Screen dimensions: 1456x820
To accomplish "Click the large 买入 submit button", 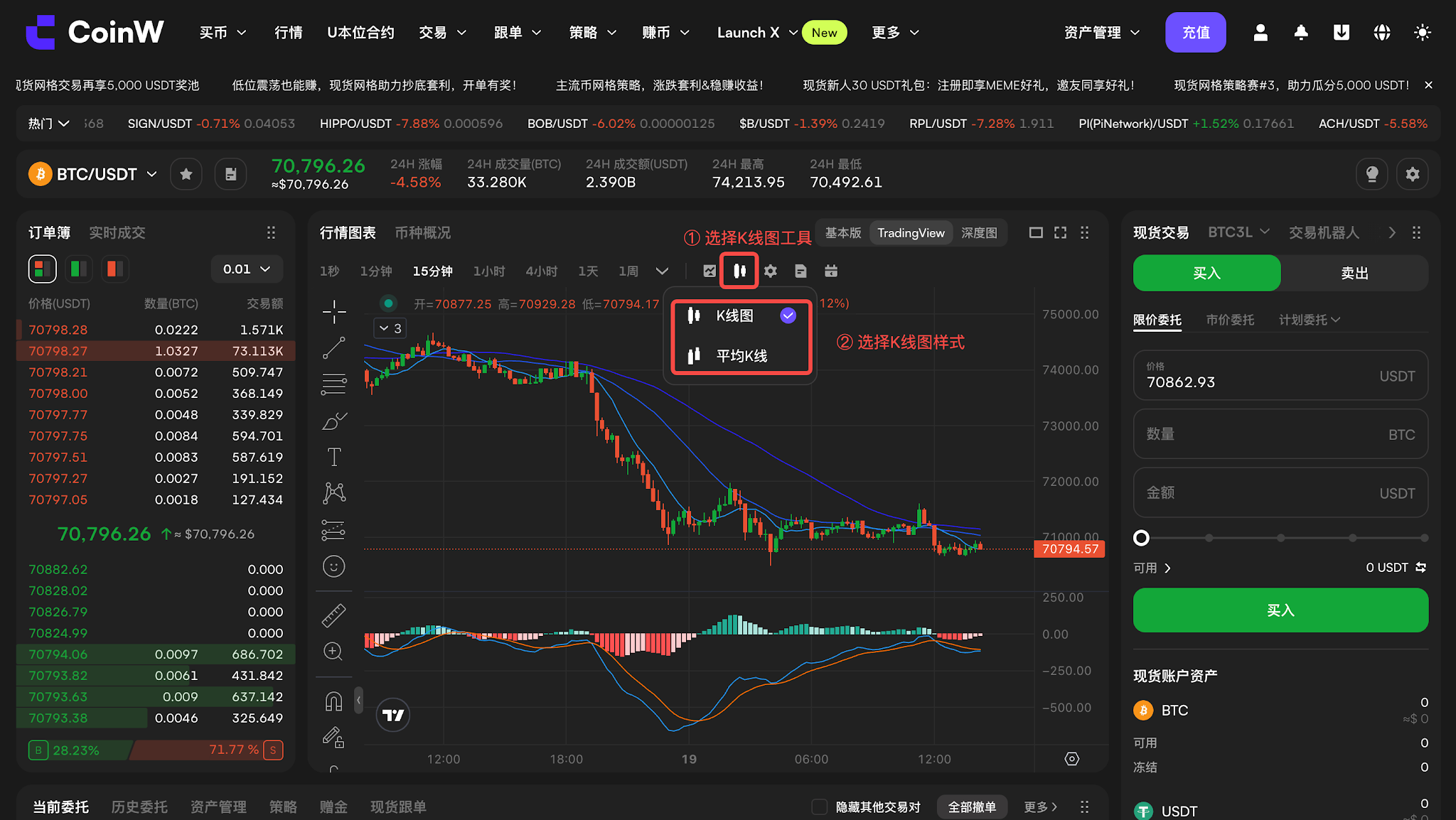I will click(x=1280, y=610).
